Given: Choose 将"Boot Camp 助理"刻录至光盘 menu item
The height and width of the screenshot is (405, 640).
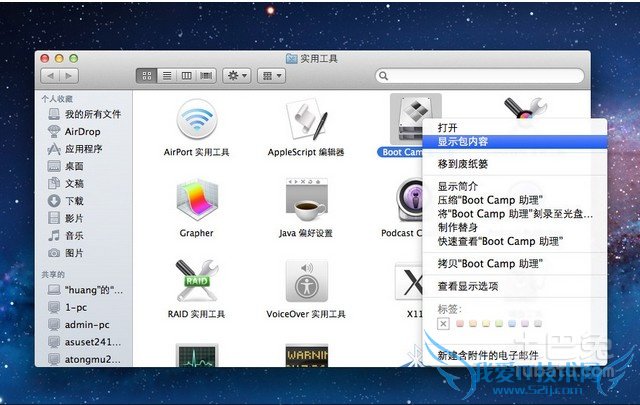Looking at the screenshot, I should pyautogui.click(x=514, y=214).
